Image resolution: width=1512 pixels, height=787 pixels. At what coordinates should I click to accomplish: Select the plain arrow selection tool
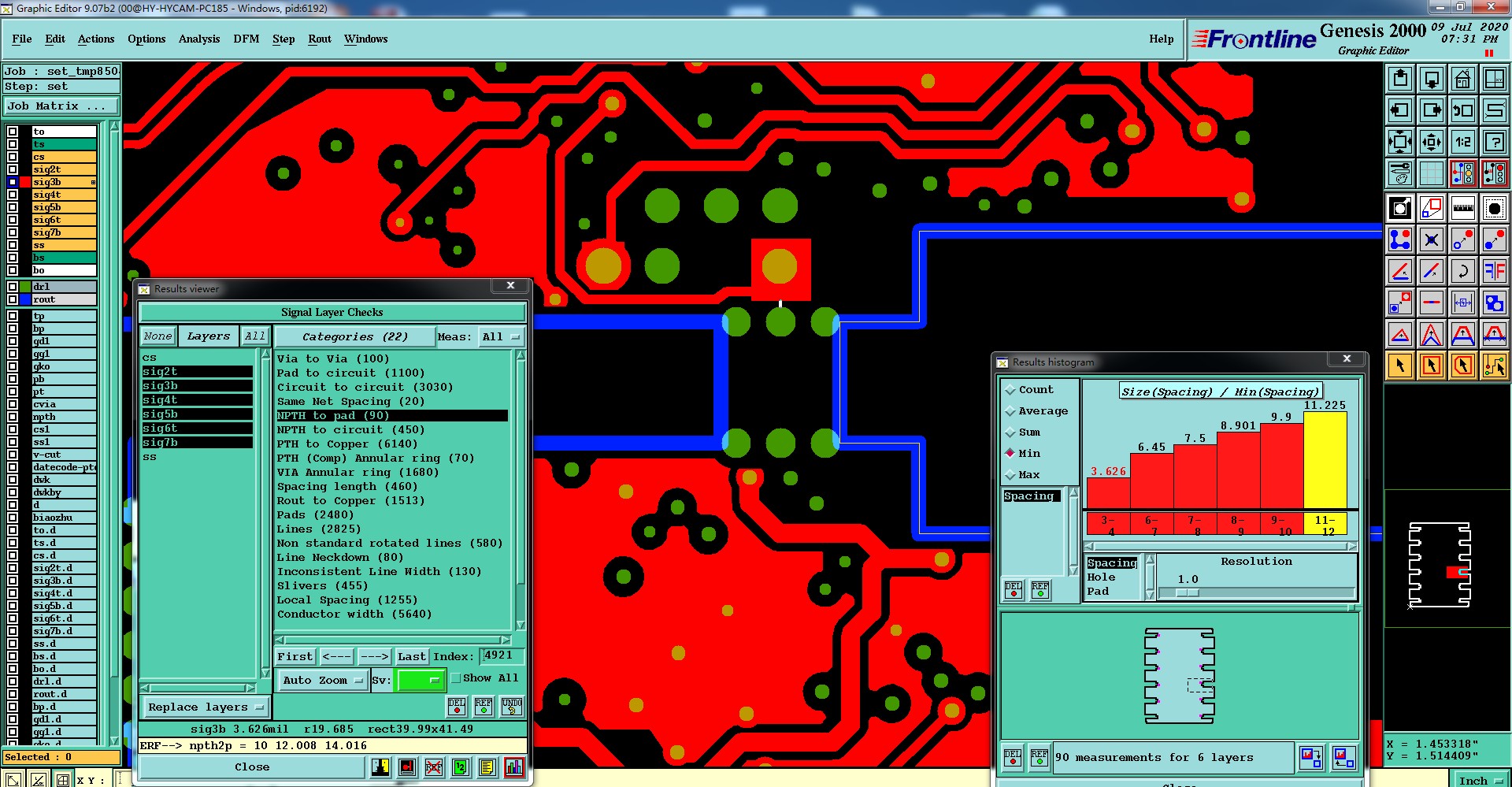tap(1400, 366)
